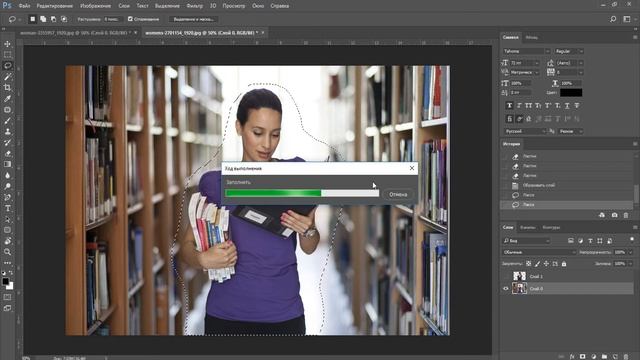
Task: Open leading (Авто) dropdown
Action: pos(569,63)
